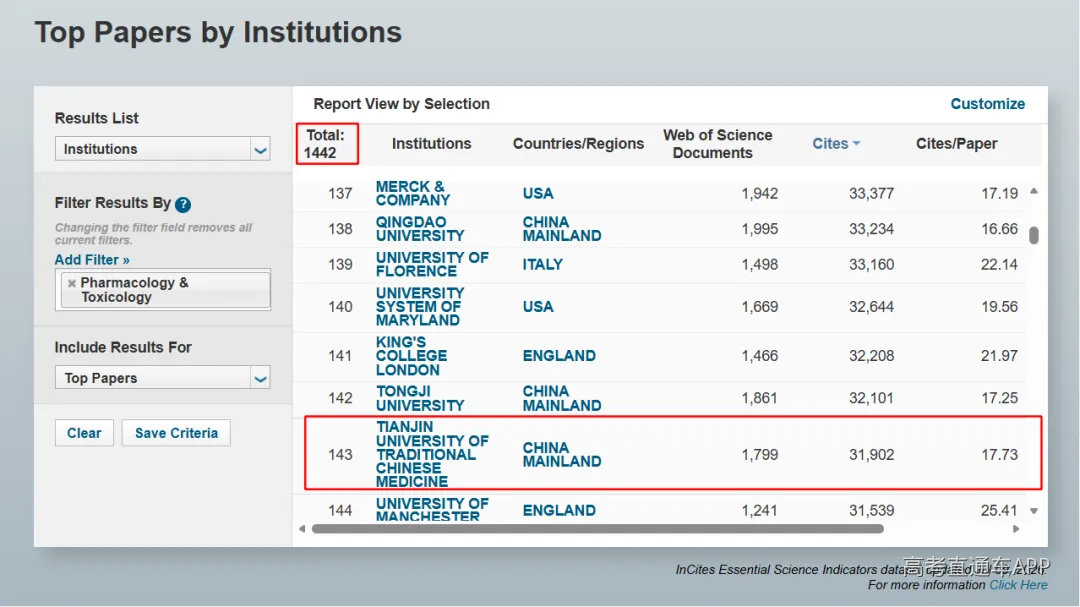Click the table scroll down arrow

tap(1034, 511)
